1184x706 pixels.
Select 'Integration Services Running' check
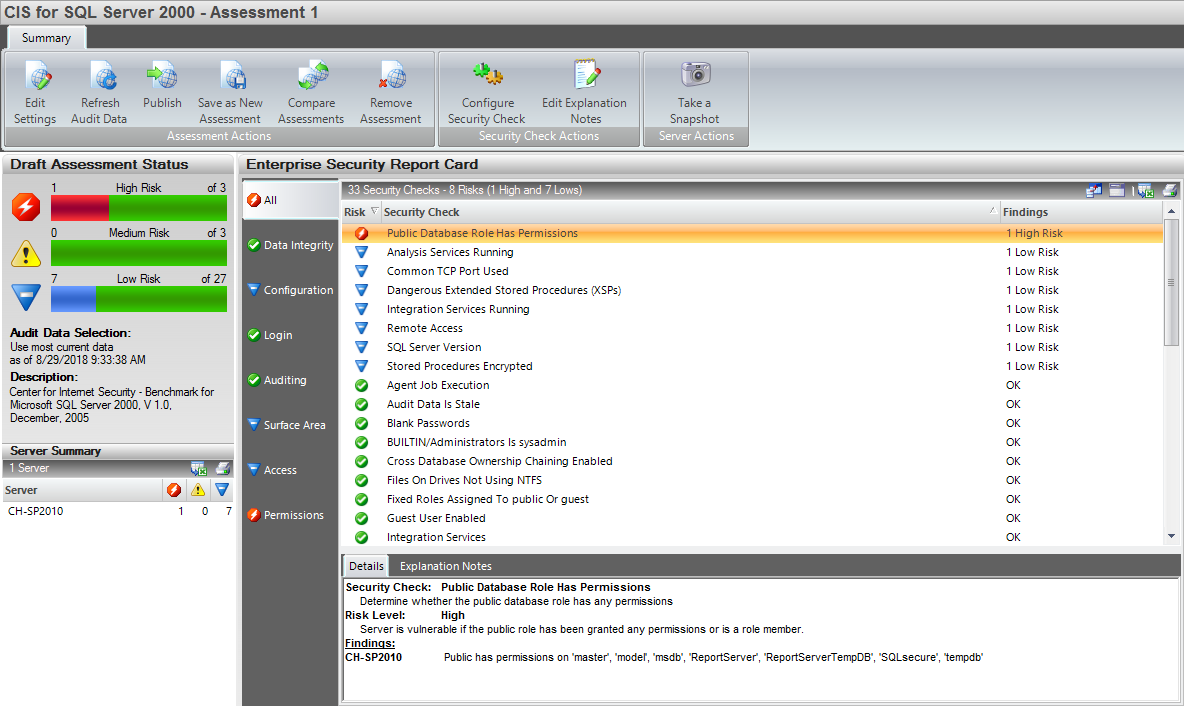click(x=752, y=310)
